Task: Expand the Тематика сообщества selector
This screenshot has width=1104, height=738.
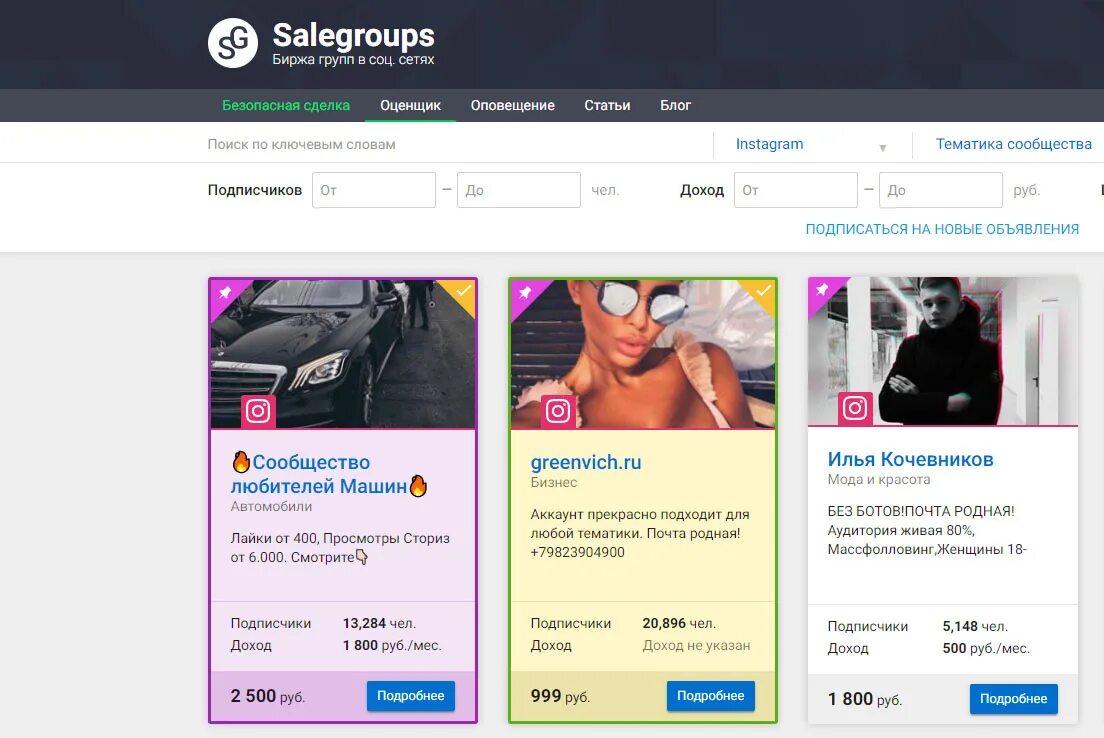Action: tap(1013, 144)
